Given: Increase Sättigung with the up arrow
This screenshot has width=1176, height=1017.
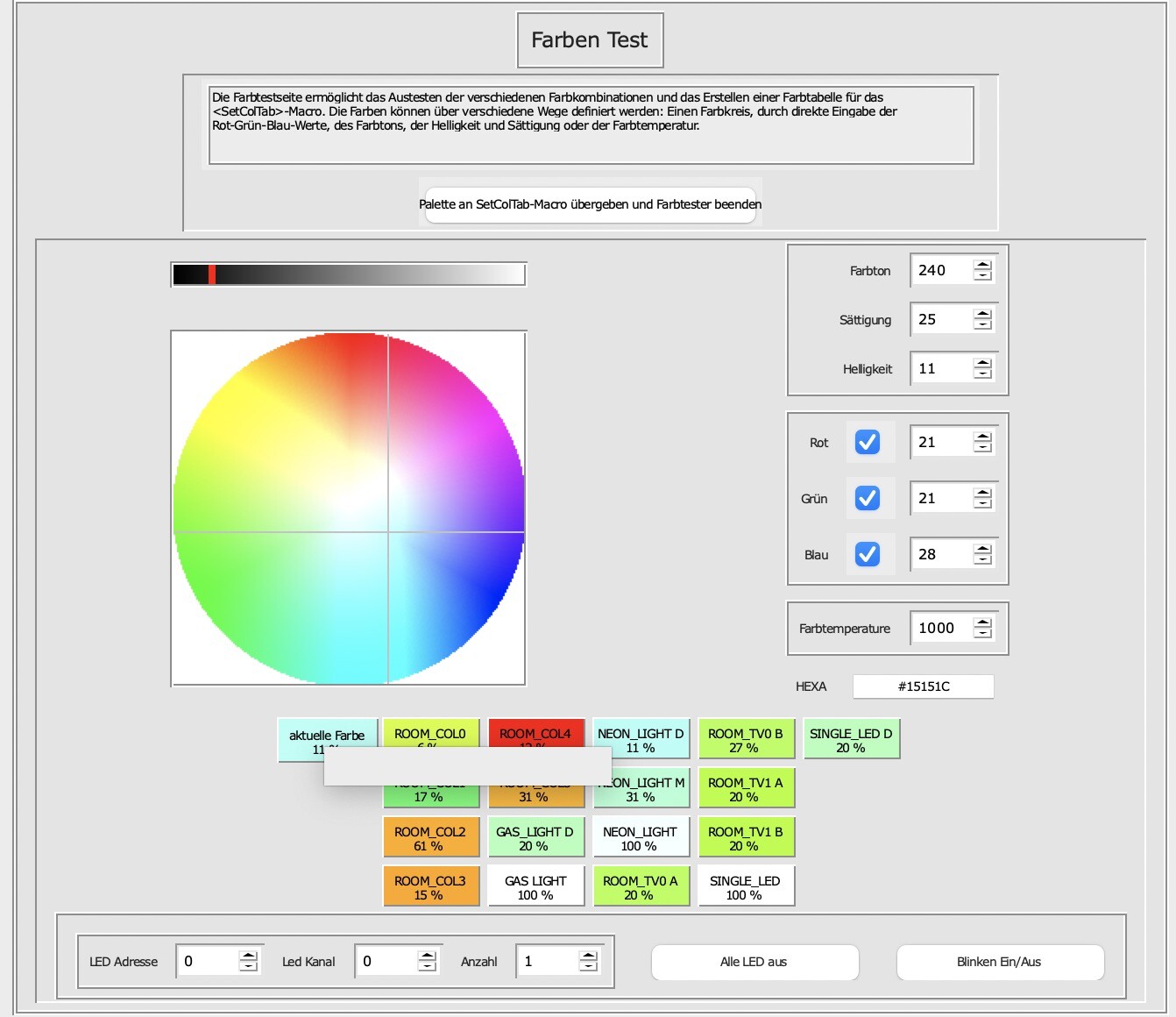Looking at the screenshot, I should 983,314.
